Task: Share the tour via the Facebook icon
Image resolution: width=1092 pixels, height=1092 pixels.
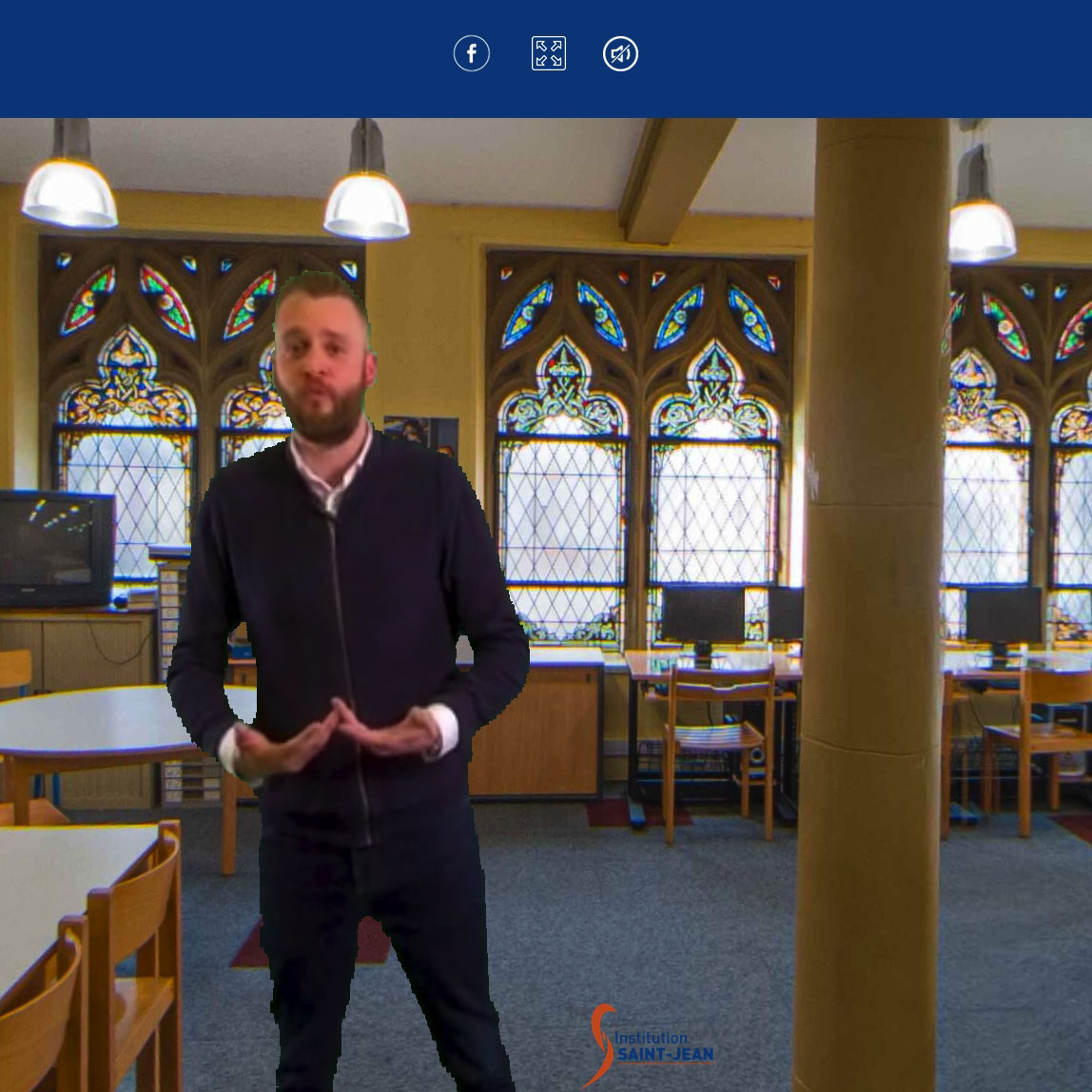Action: point(472,53)
